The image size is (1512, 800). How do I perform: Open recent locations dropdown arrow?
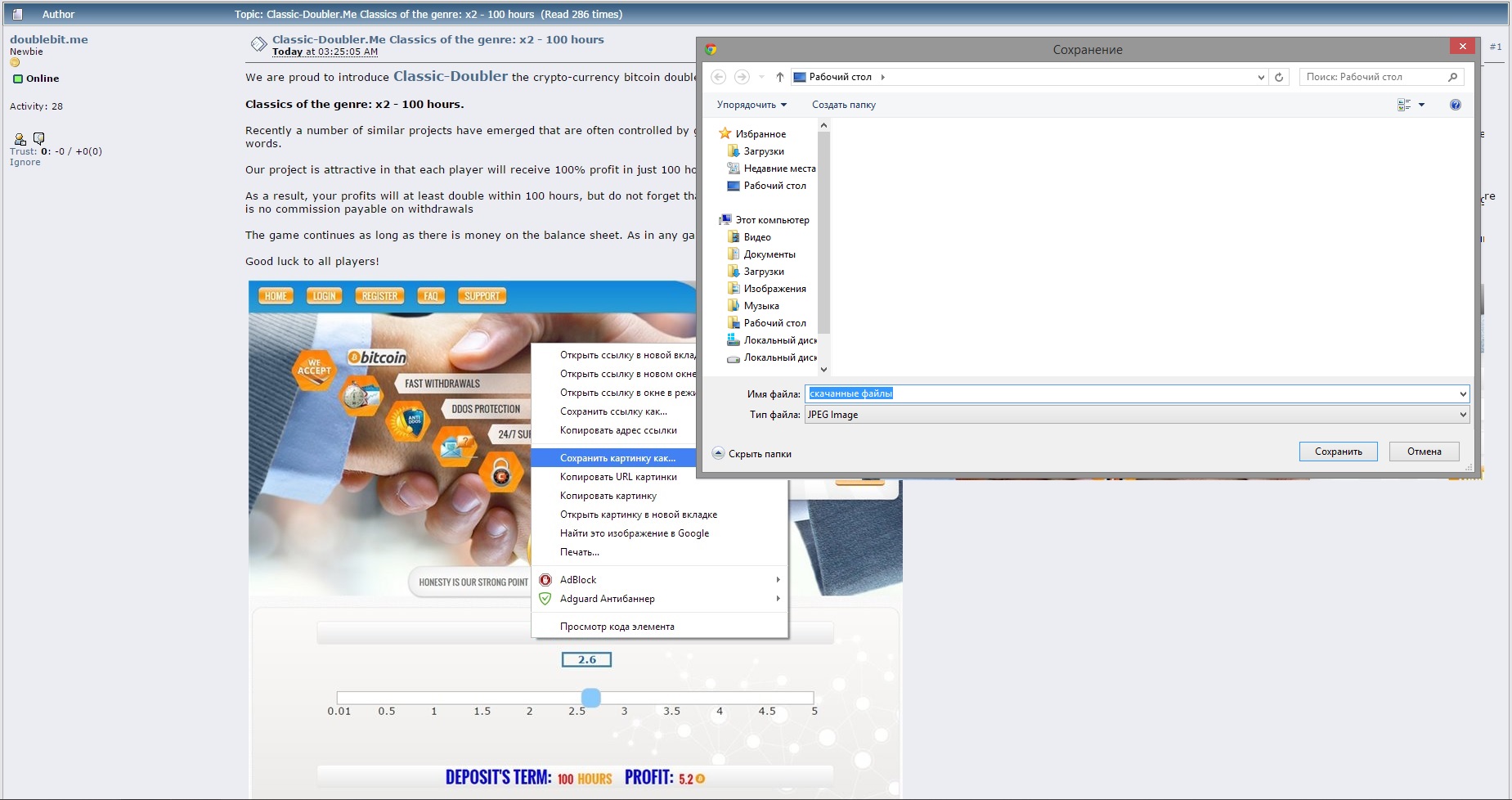pos(761,77)
